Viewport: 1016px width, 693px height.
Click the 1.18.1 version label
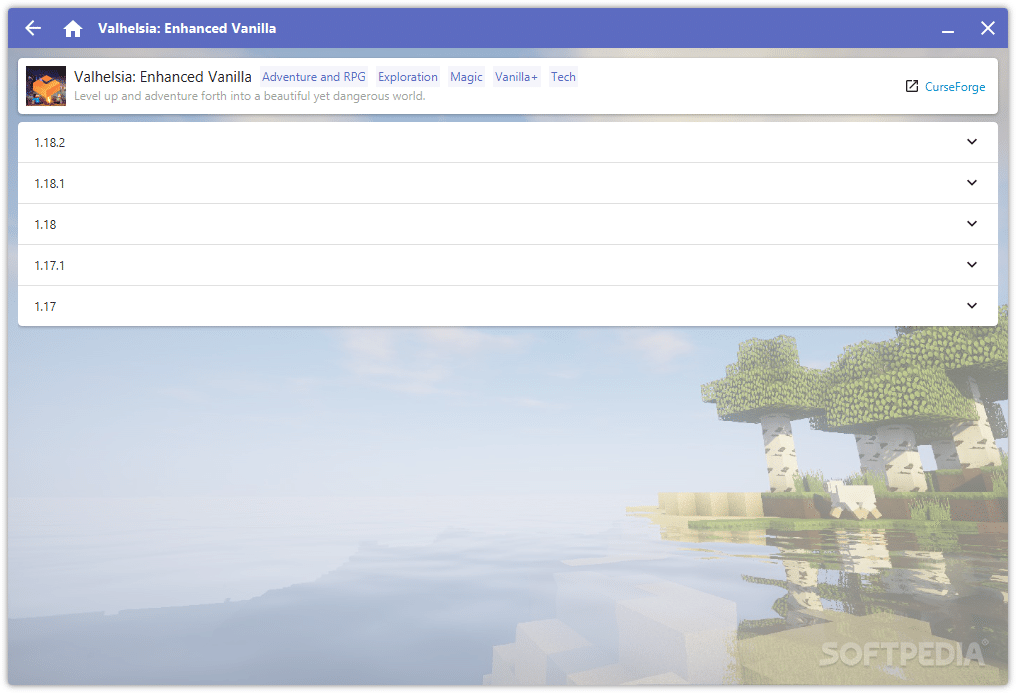[x=49, y=184]
